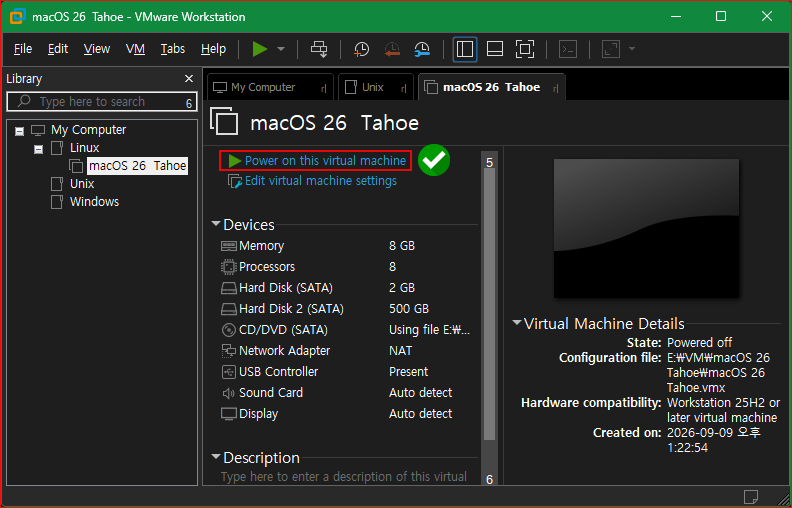Open power options dropdown arrow
792x508 pixels.
pyautogui.click(x=281, y=49)
